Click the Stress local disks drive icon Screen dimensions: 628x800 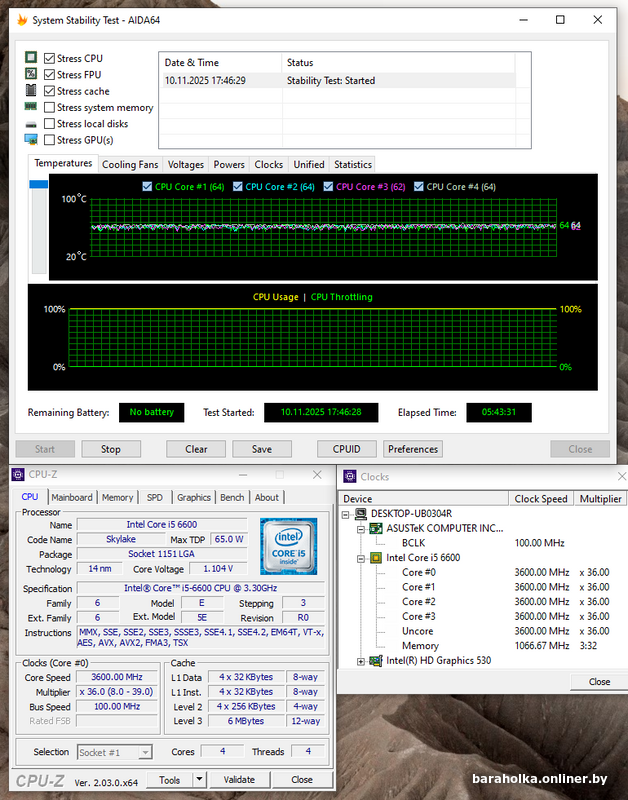point(31,124)
